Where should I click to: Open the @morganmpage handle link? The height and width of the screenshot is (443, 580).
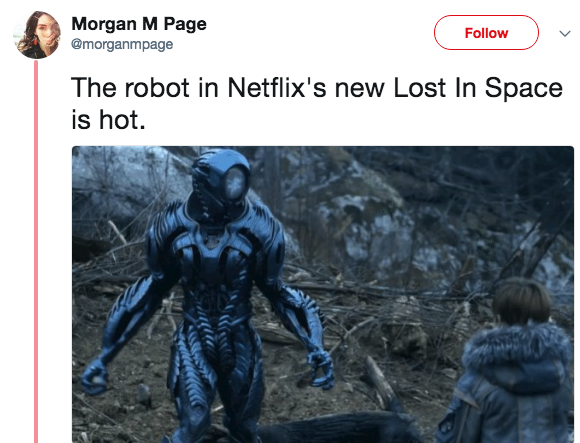tap(122, 44)
